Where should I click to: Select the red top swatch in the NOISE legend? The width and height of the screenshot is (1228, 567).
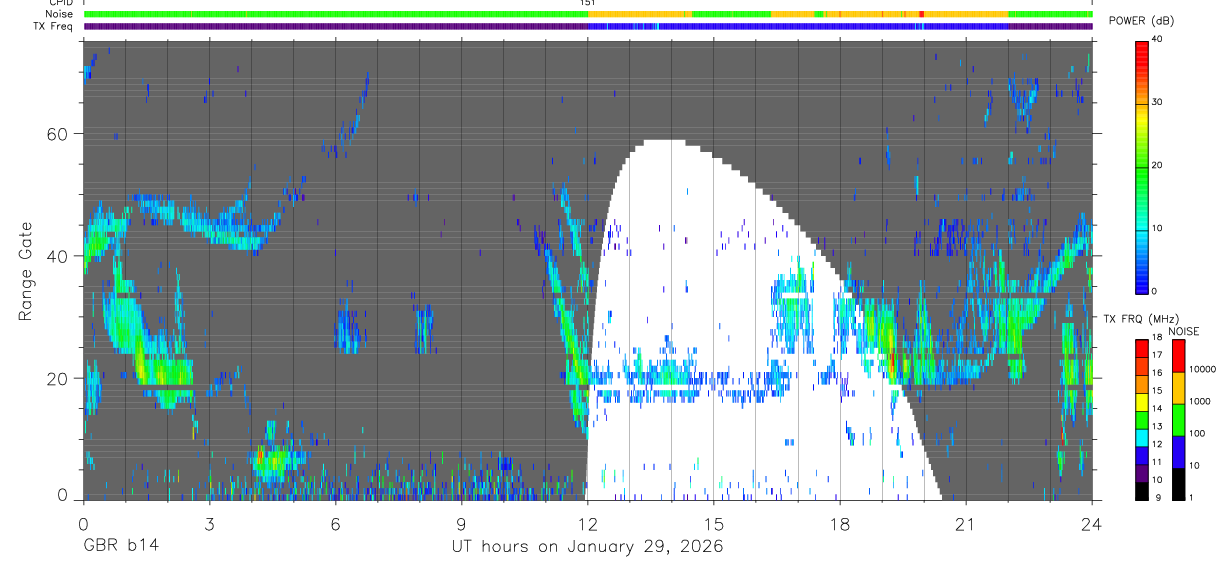pyautogui.click(x=1179, y=356)
